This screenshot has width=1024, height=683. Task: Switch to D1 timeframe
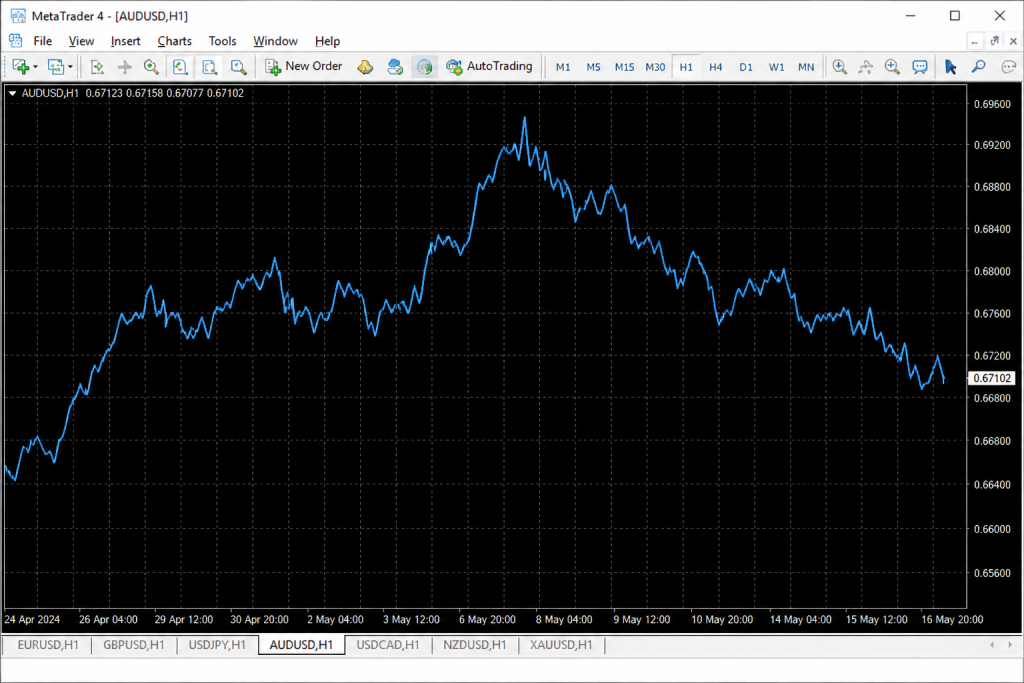[x=746, y=67]
